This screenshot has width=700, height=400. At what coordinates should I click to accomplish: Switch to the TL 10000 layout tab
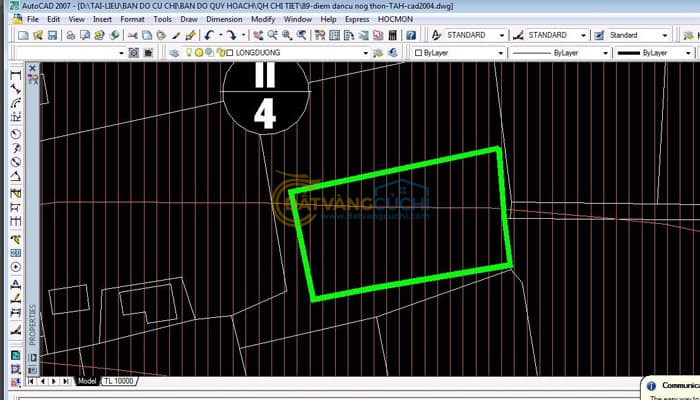(121, 381)
